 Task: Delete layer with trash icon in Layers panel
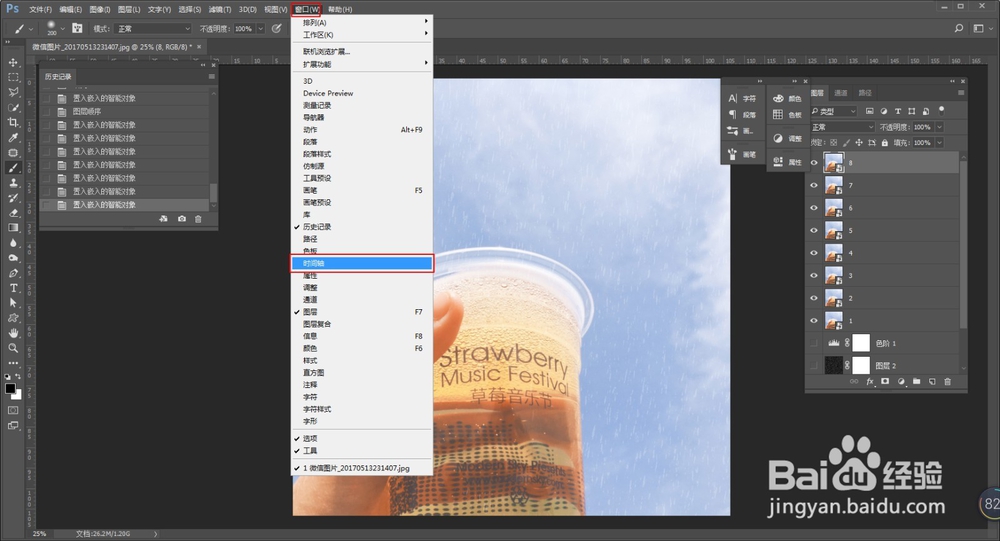[x=947, y=382]
